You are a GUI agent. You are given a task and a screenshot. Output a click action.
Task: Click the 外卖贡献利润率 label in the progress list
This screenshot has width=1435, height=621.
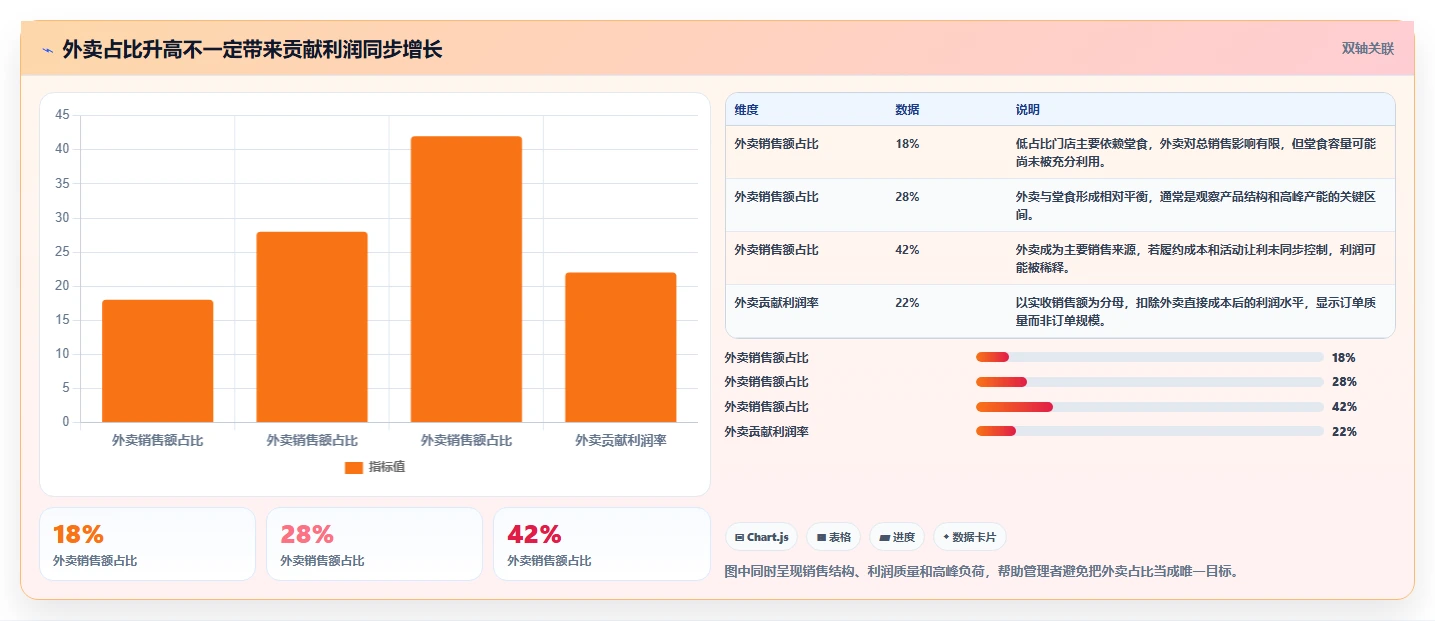(x=767, y=432)
